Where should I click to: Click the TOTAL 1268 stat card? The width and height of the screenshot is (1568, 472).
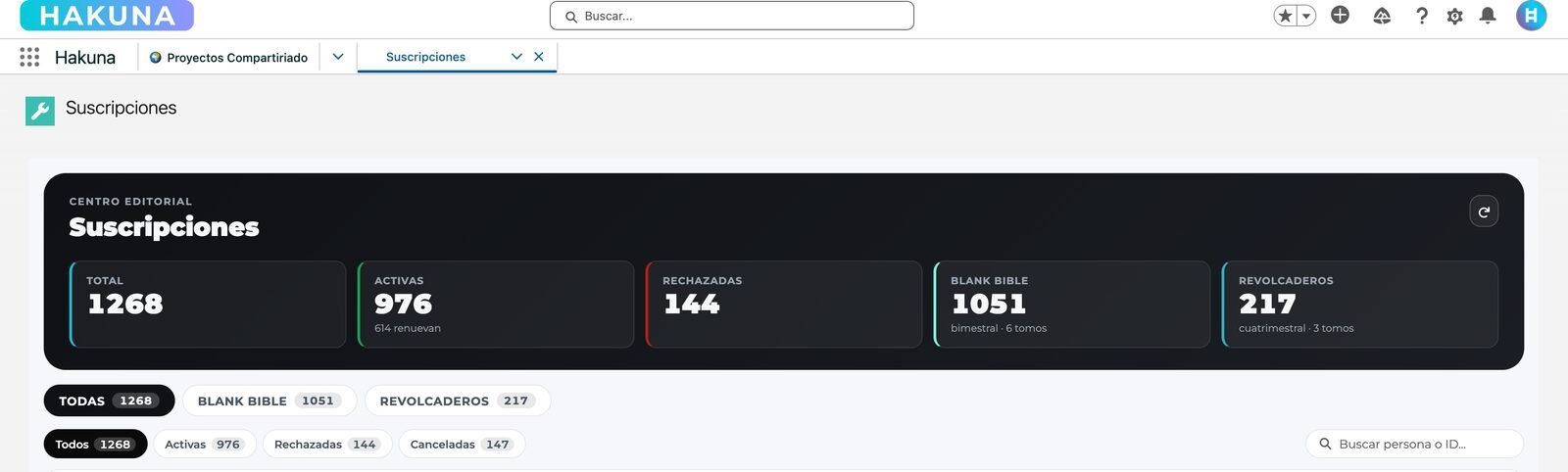coord(208,304)
